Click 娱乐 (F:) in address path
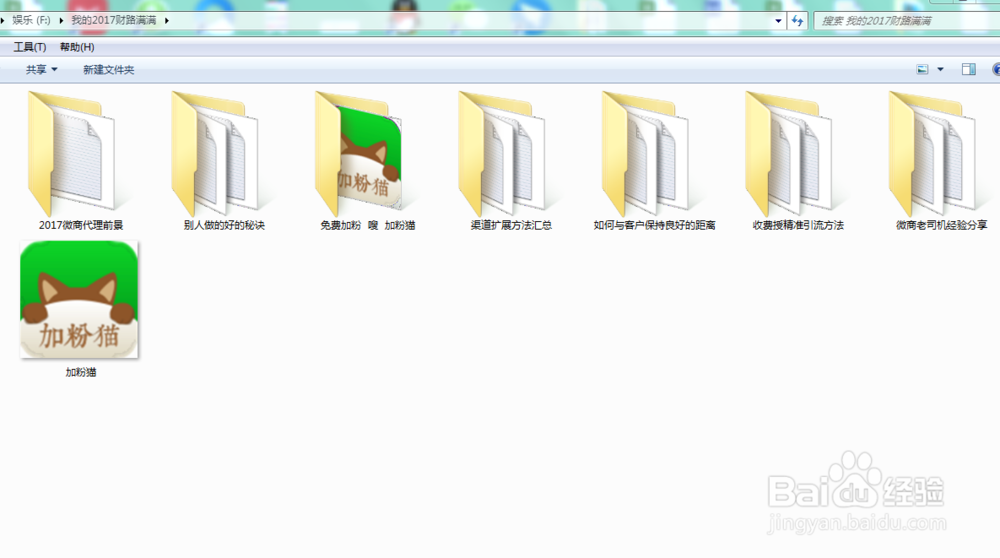Image resolution: width=1000 pixels, height=558 pixels. 31,20
